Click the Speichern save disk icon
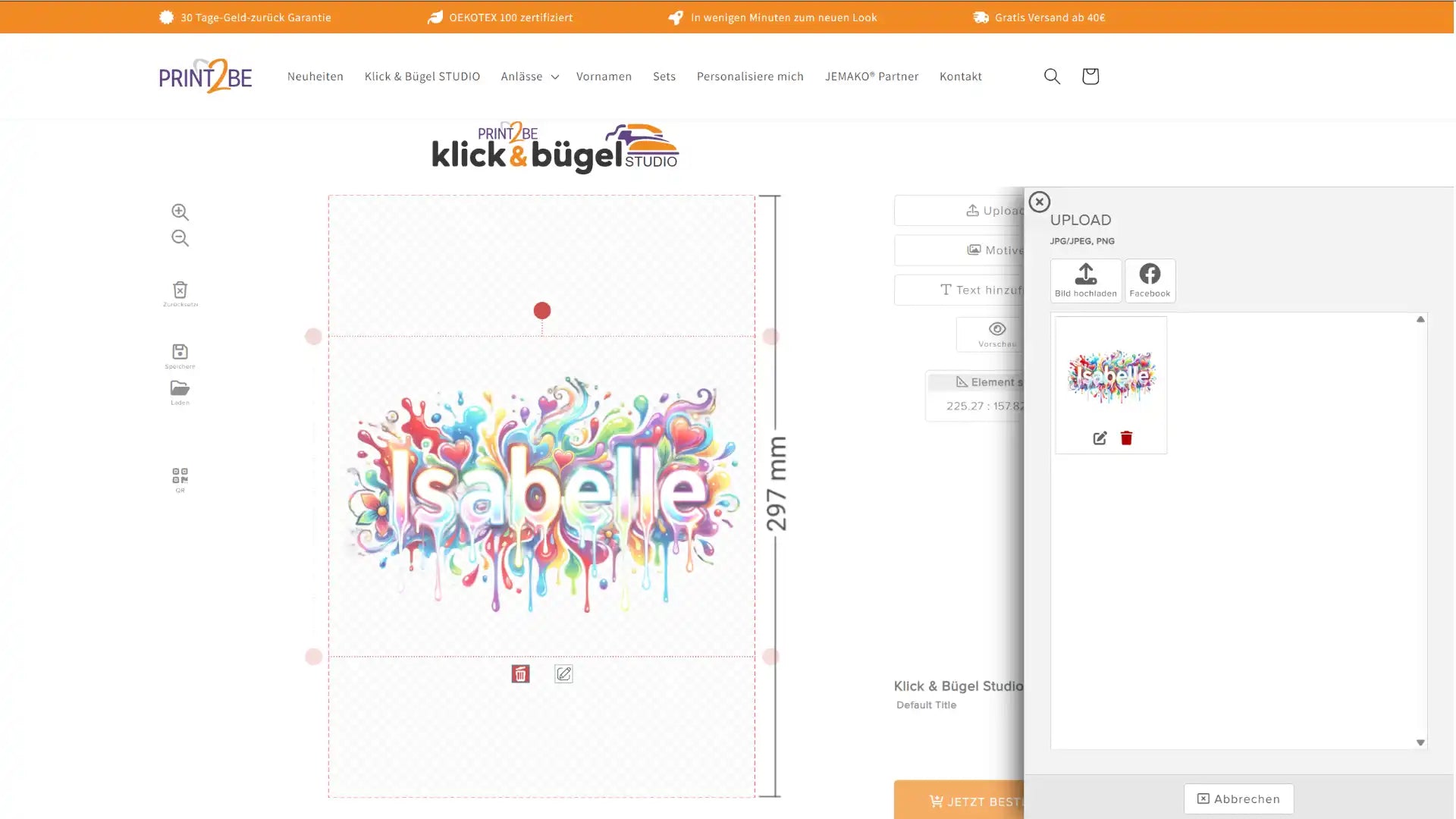This screenshot has width=1456, height=819. point(180,353)
